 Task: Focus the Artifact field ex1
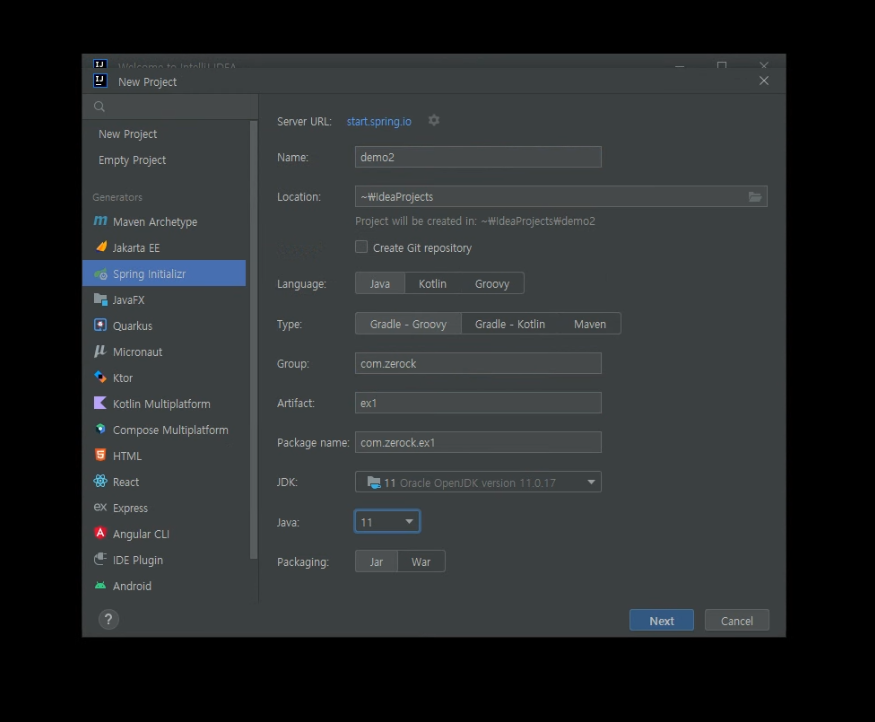click(478, 403)
